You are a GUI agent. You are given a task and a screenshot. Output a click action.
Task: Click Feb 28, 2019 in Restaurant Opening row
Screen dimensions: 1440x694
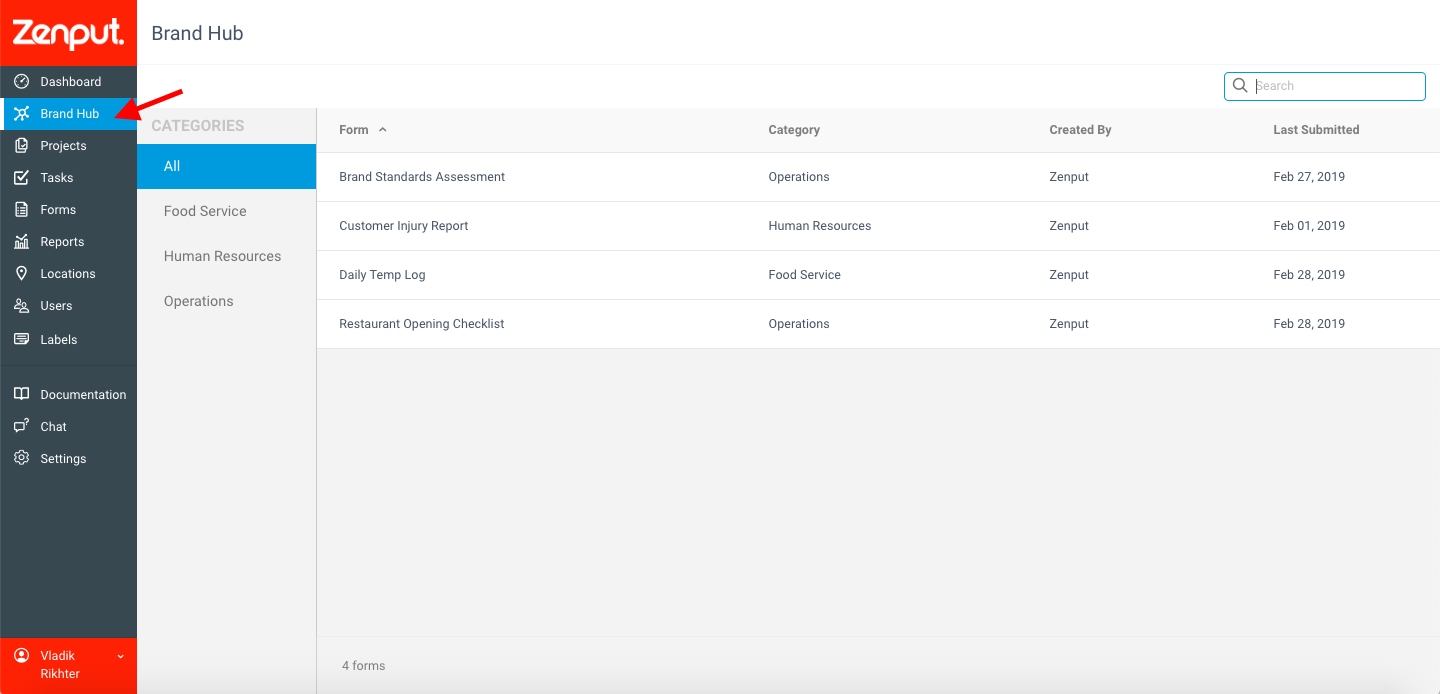(x=1309, y=324)
